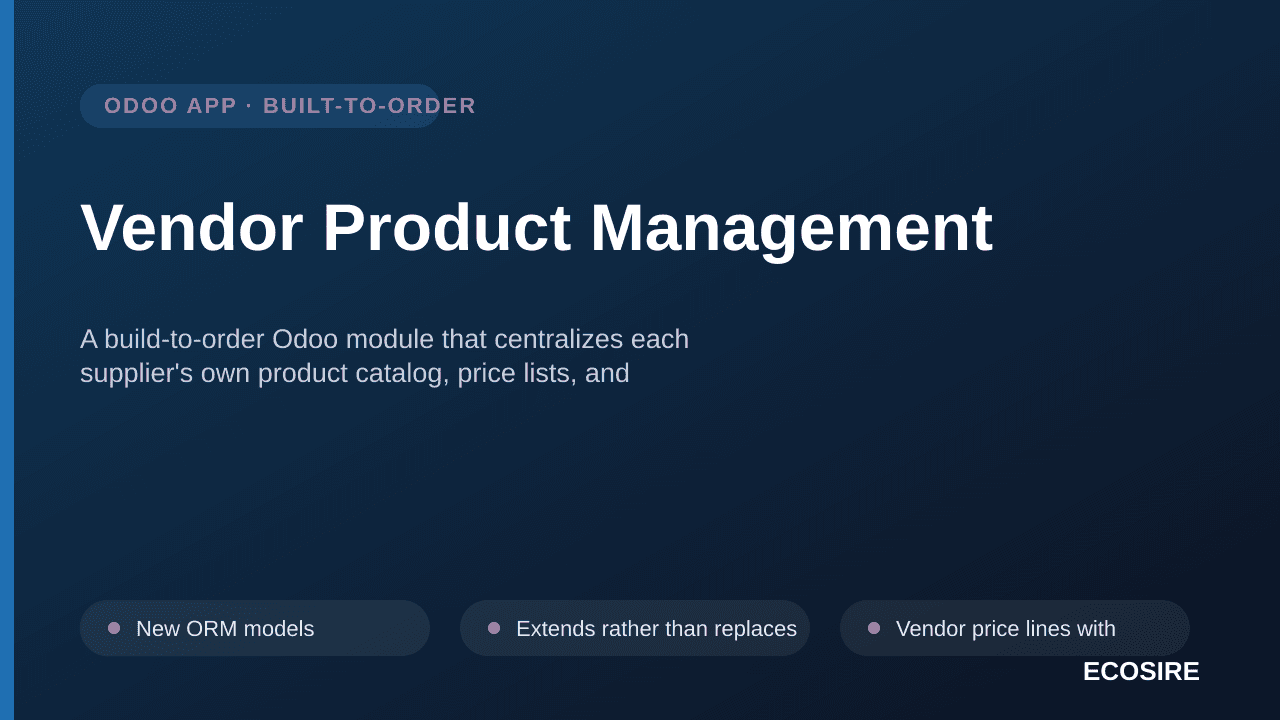Viewport: 1280px width, 720px height.
Task: Click bullet dot beside Vendor price lines
Action: pyautogui.click(x=874, y=628)
